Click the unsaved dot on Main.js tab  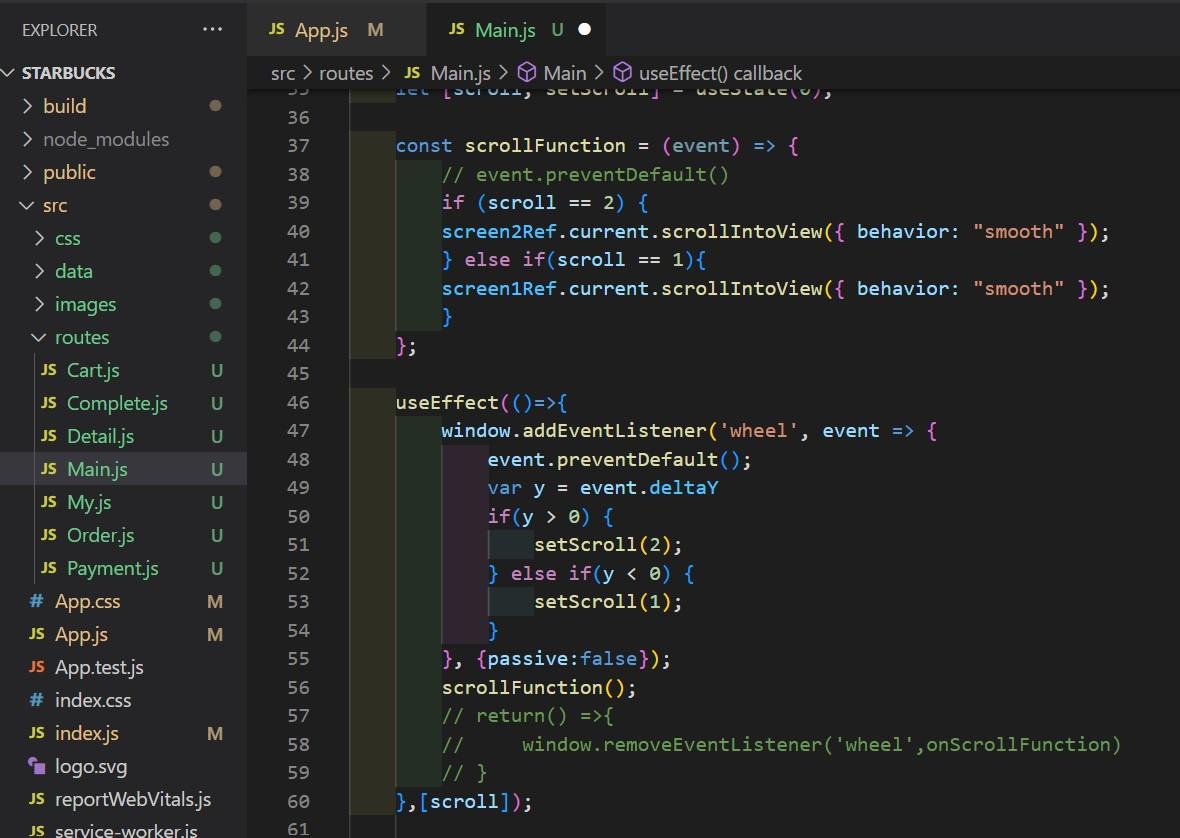(x=584, y=29)
